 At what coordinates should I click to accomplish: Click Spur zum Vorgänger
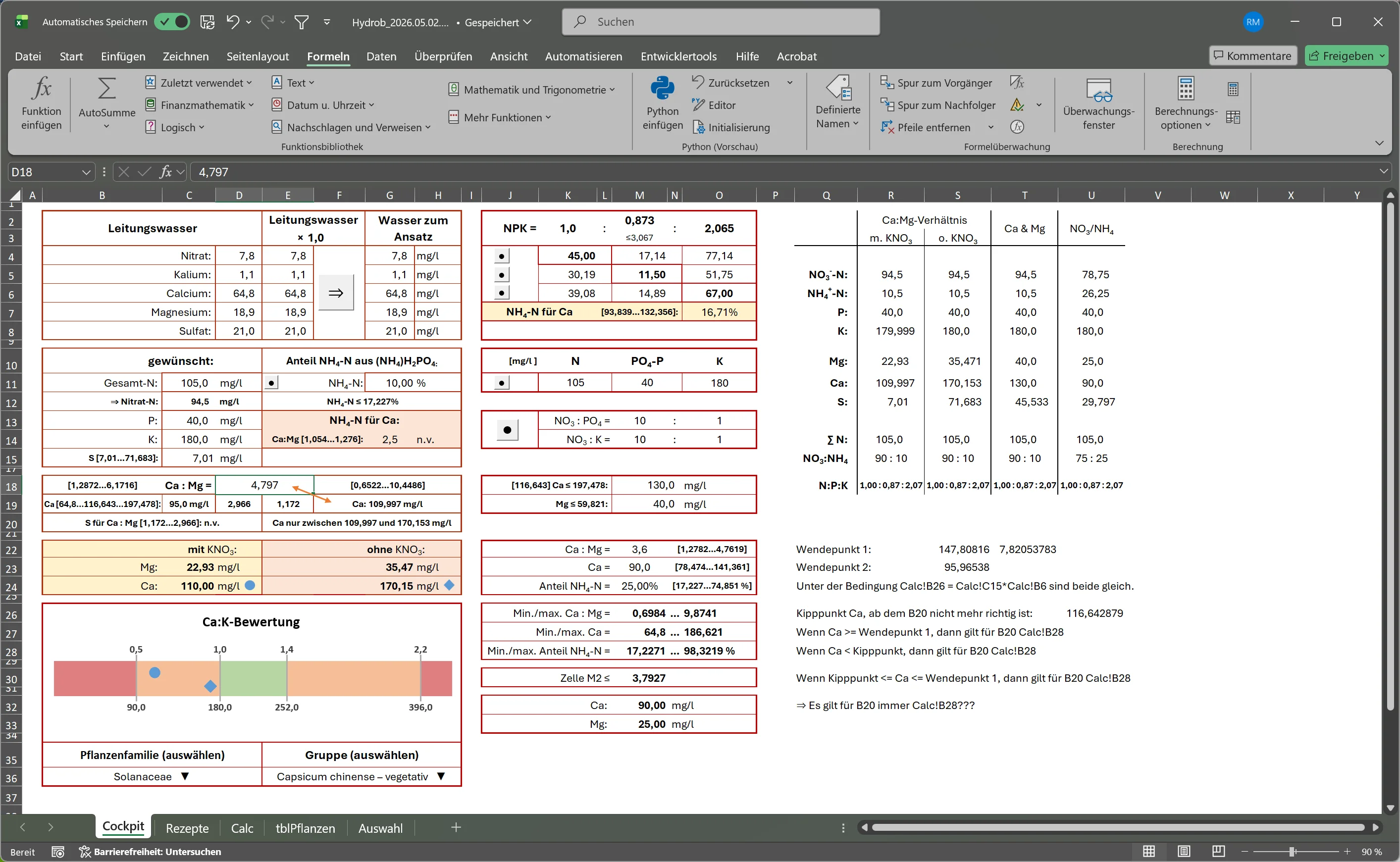point(936,83)
